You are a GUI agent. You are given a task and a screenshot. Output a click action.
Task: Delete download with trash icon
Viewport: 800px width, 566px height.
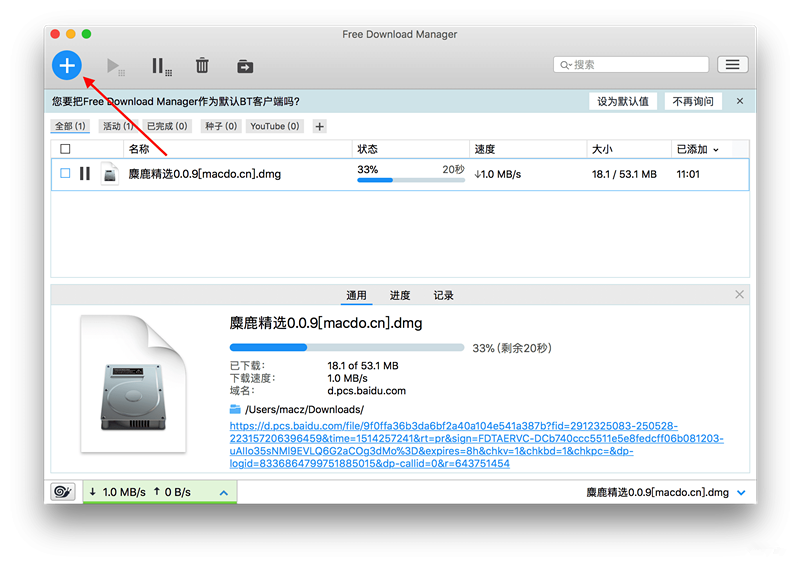pos(202,65)
